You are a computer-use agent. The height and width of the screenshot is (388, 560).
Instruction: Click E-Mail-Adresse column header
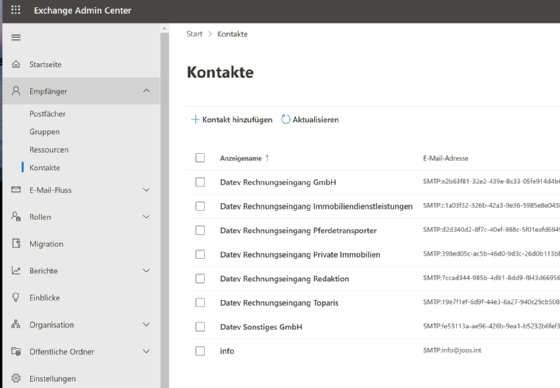tap(445, 158)
